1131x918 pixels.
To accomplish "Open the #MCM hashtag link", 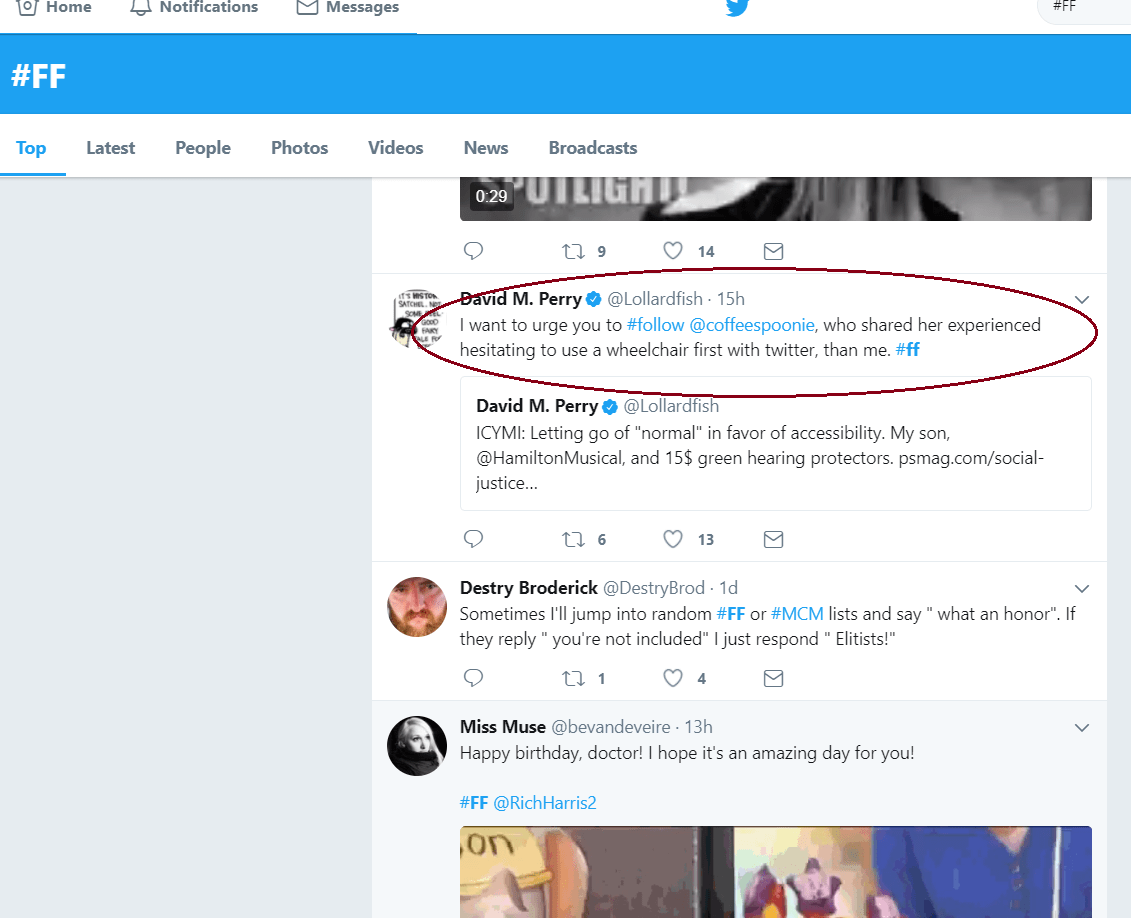I will coord(797,614).
